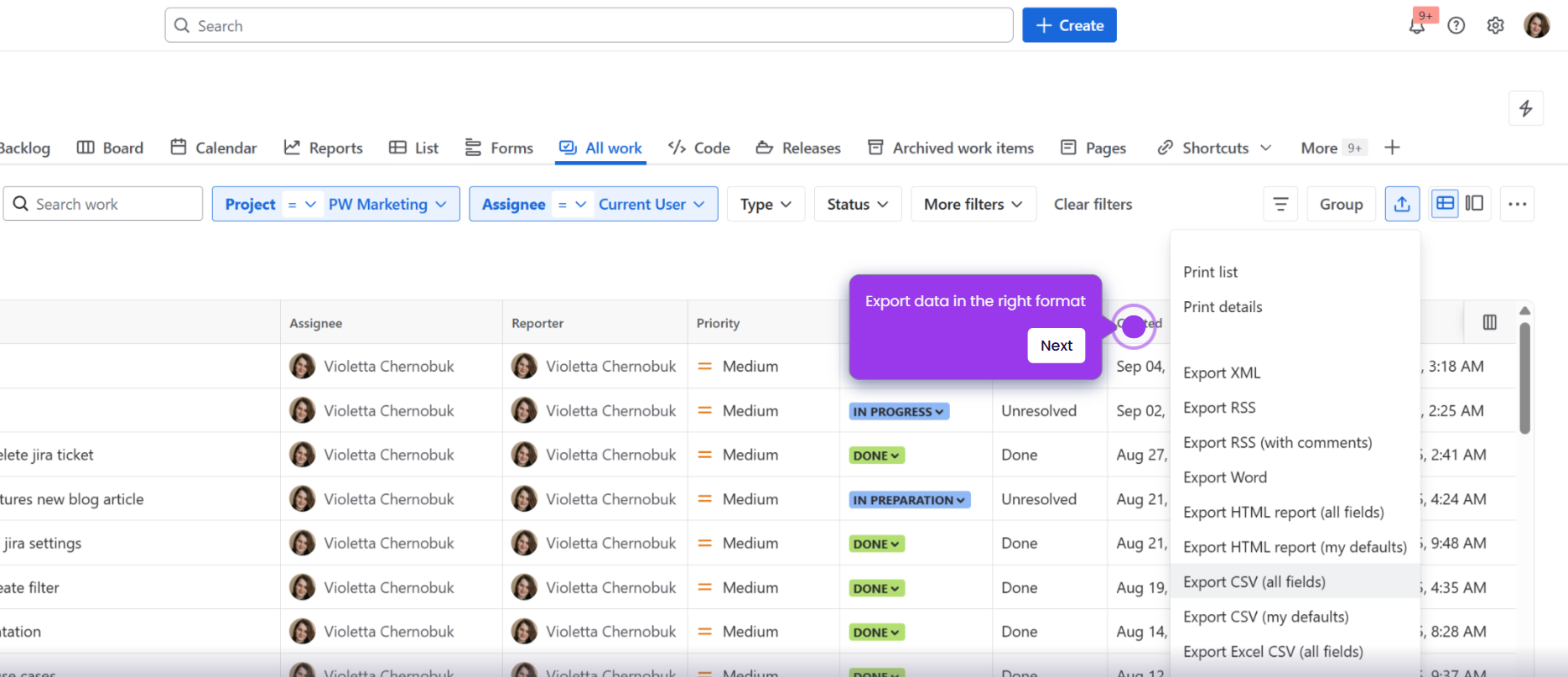Open the Current User assignee dropdown
The image size is (1568, 677).
click(652, 204)
